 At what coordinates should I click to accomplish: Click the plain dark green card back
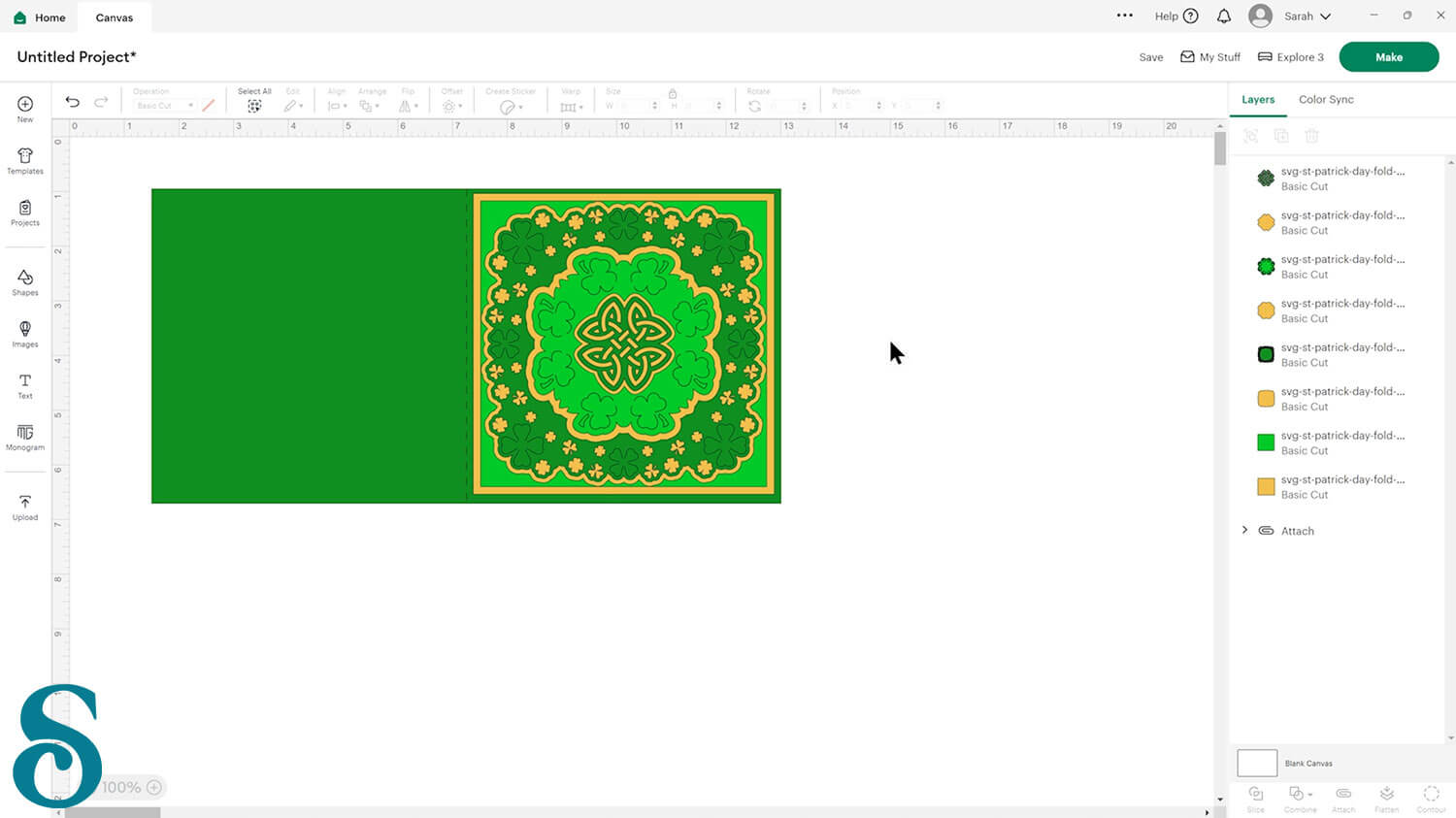click(309, 345)
